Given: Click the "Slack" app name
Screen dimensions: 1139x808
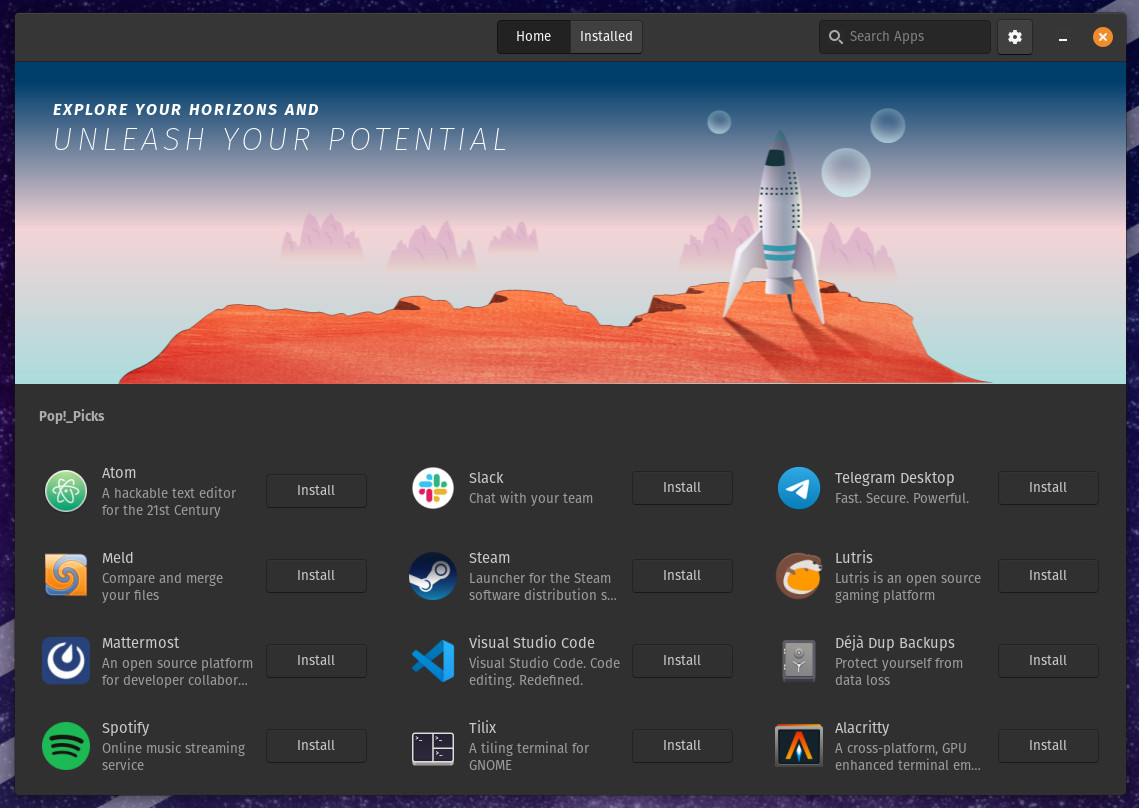Looking at the screenshot, I should pos(486,478).
